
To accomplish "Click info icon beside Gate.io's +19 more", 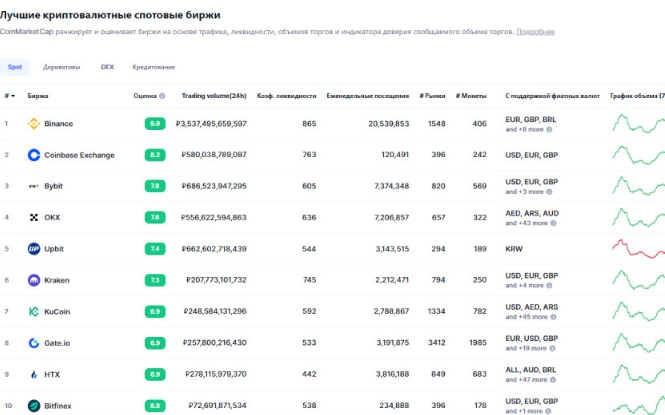I will pos(552,348).
